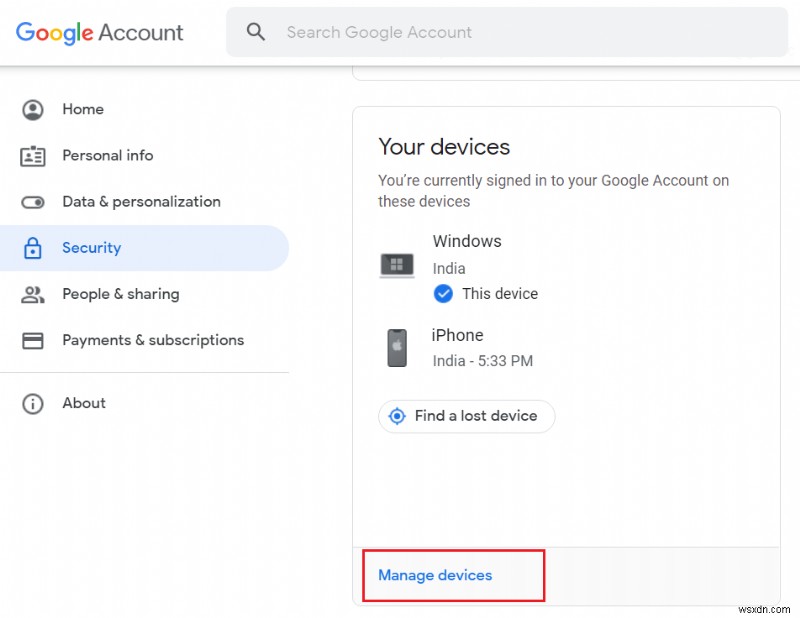The image size is (800, 618).
Task: Open the Security menu entry
Action: [x=92, y=247]
